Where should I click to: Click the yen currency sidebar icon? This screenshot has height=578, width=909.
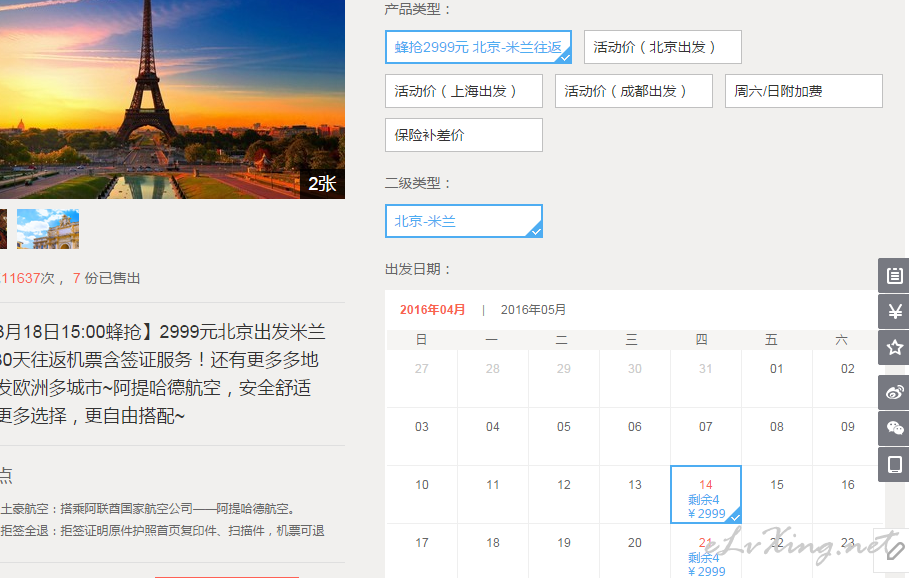pos(894,311)
